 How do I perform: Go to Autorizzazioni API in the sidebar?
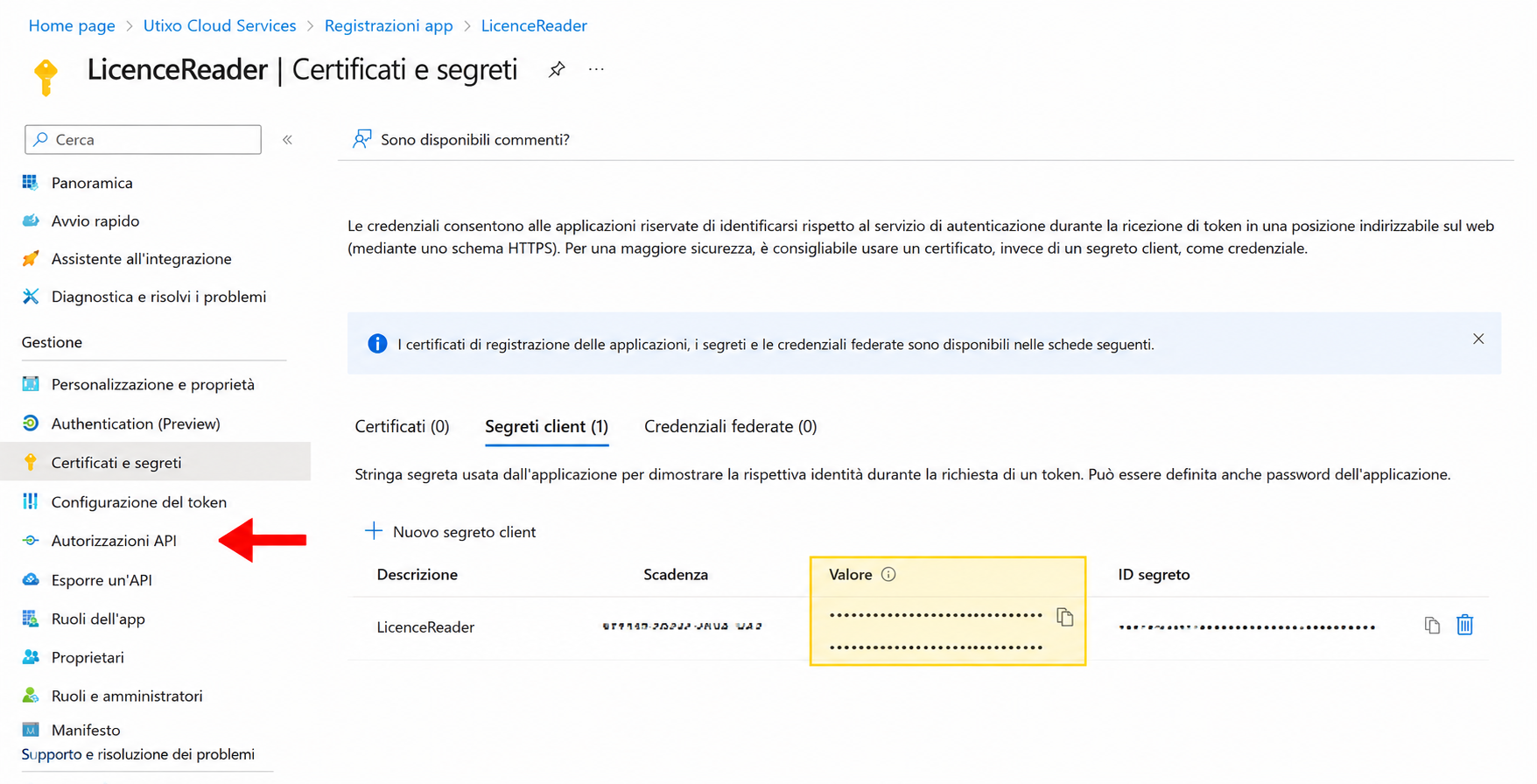tap(113, 541)
